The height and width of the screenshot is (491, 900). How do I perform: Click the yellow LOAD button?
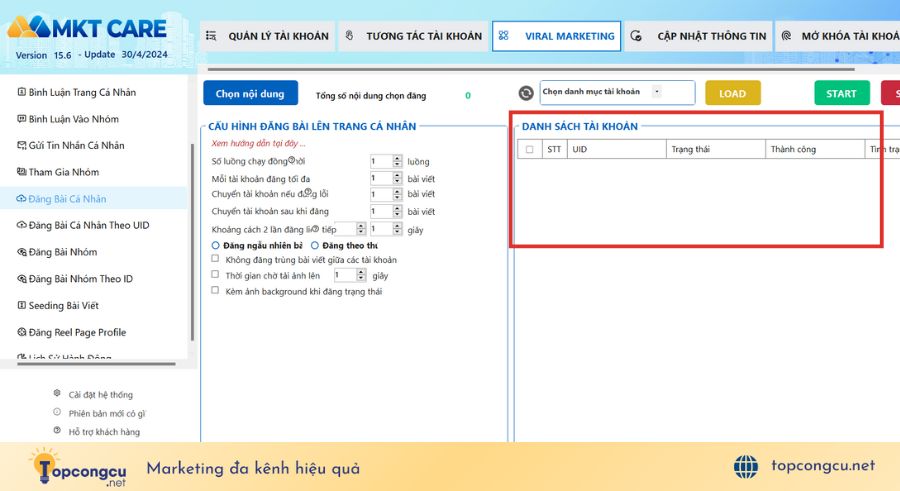[x=733, y=93]
